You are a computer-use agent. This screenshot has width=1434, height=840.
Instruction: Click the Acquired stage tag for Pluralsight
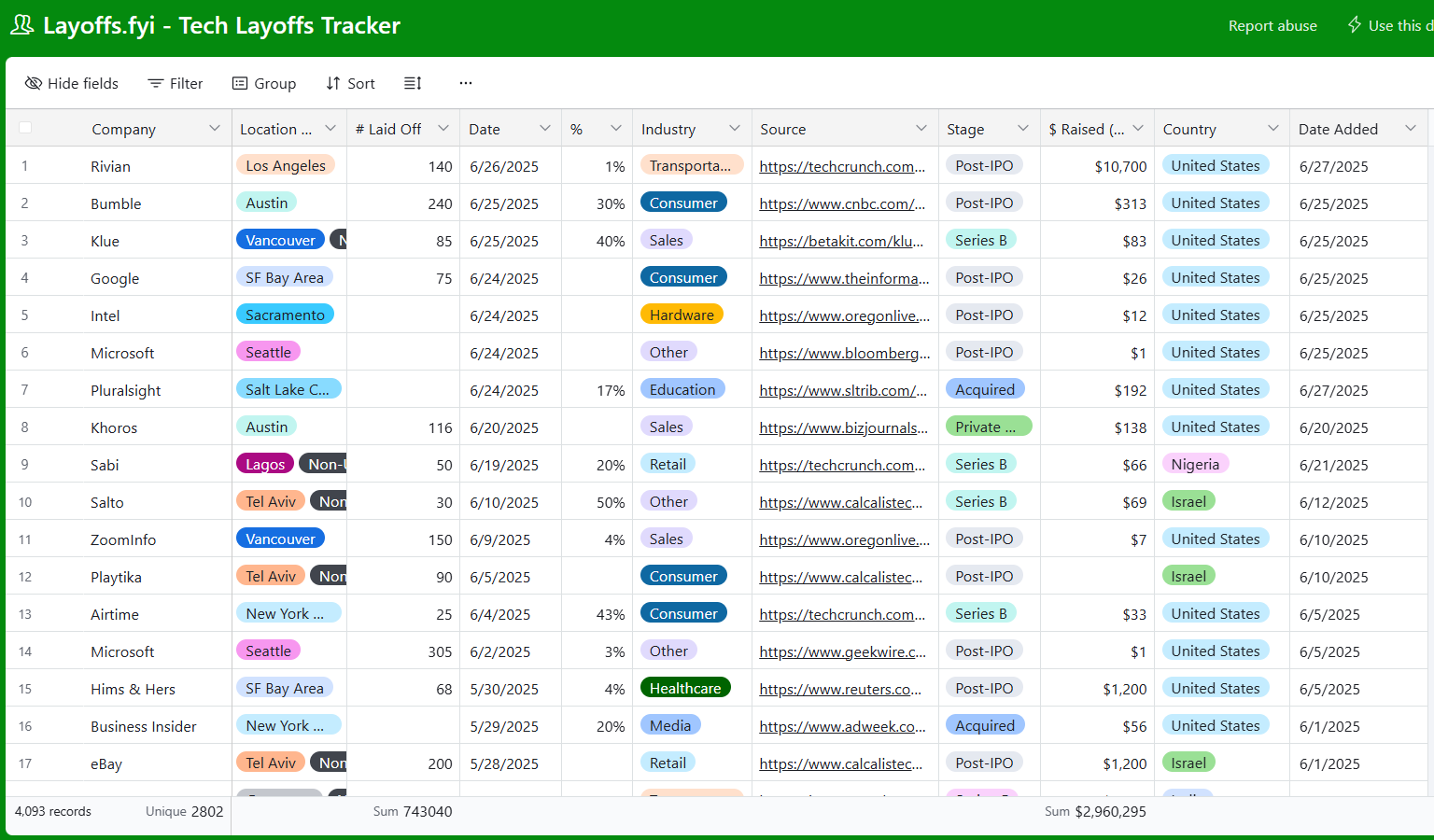pos(985,389)
